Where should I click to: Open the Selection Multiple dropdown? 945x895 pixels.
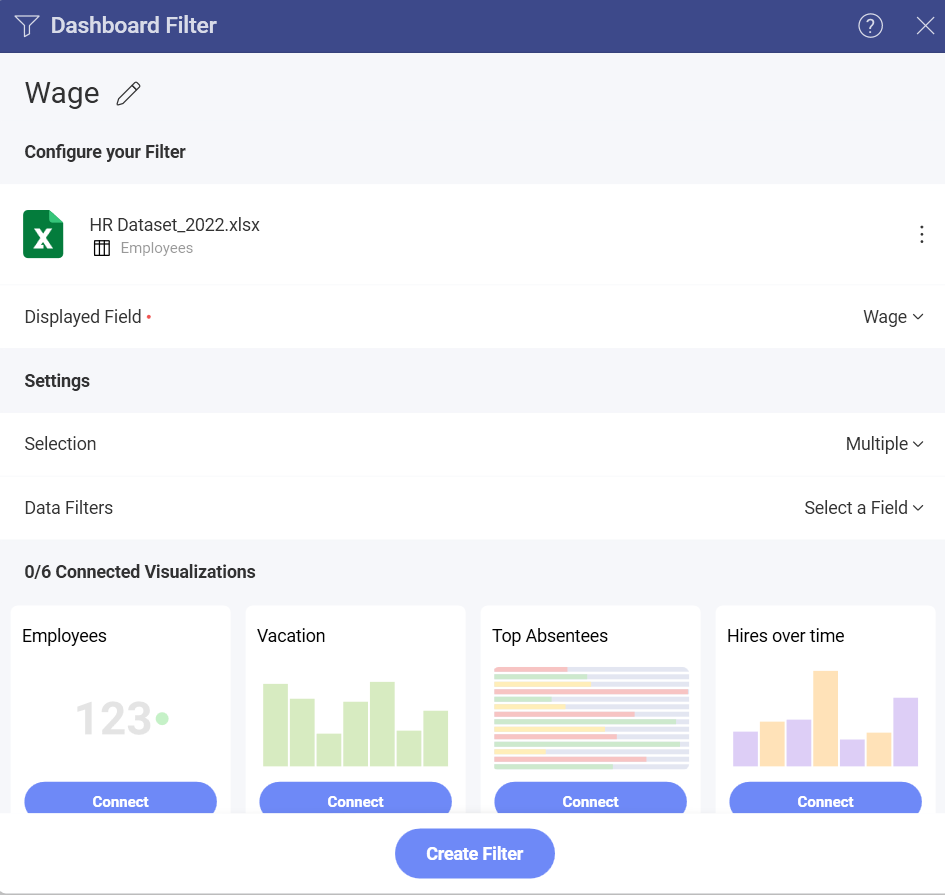point(884,444)
